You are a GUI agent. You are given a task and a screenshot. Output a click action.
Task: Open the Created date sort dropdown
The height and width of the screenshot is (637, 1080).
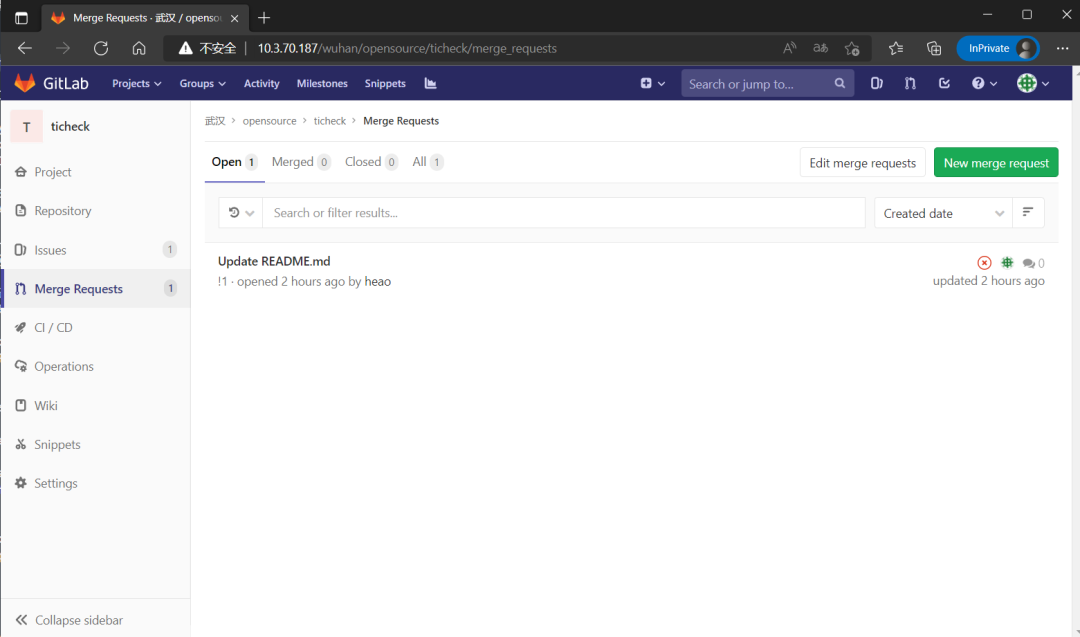click(943, 213)
